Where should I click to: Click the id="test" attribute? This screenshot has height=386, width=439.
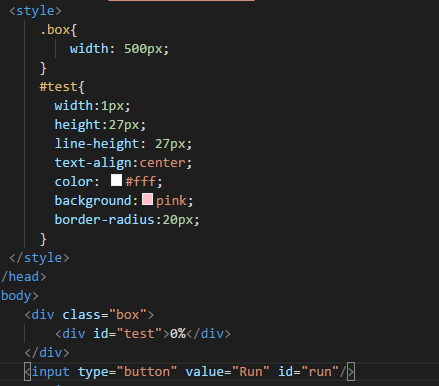(x=127, y=334)
